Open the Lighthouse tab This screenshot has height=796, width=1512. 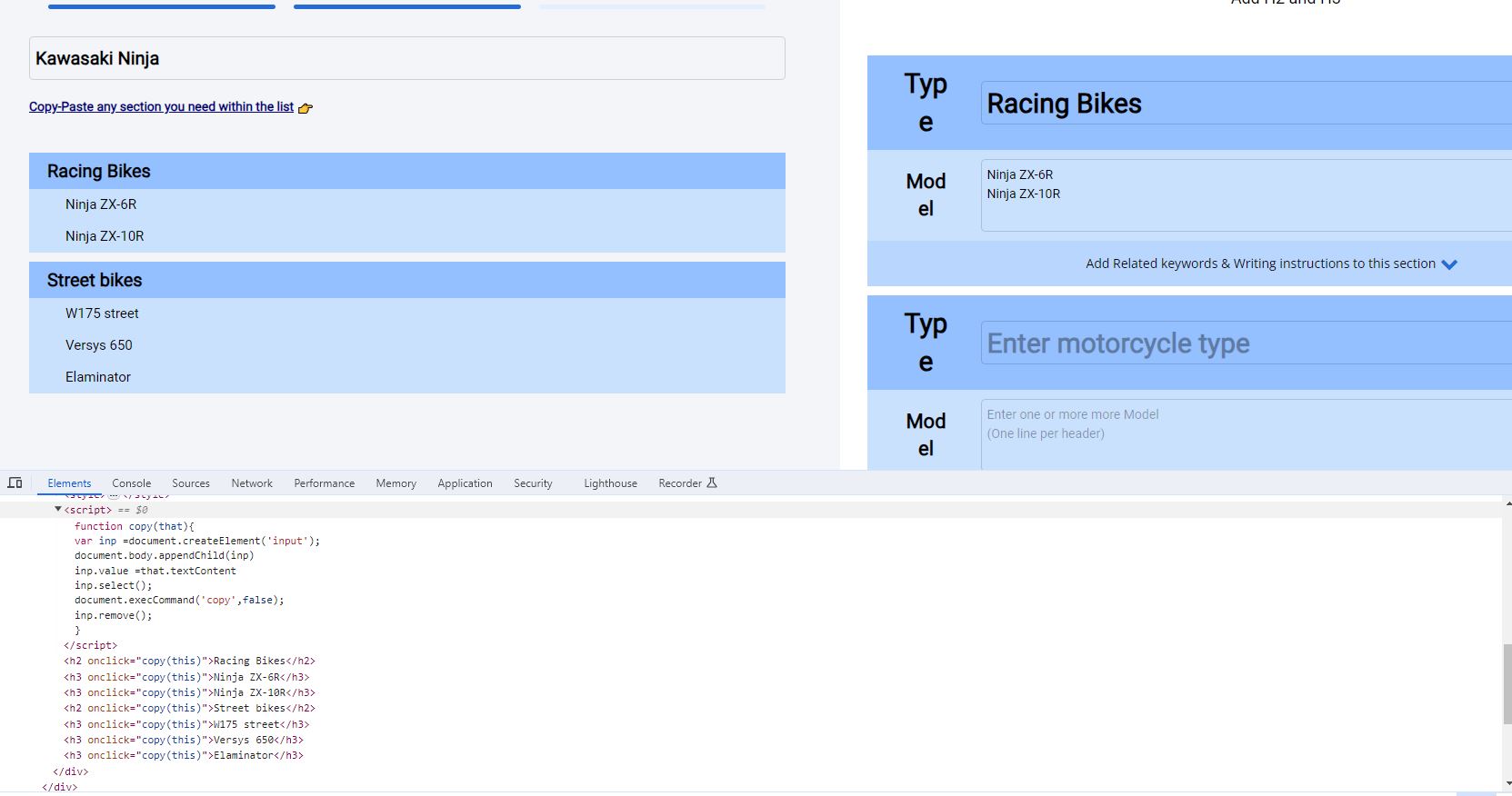(x=610, y=483)
